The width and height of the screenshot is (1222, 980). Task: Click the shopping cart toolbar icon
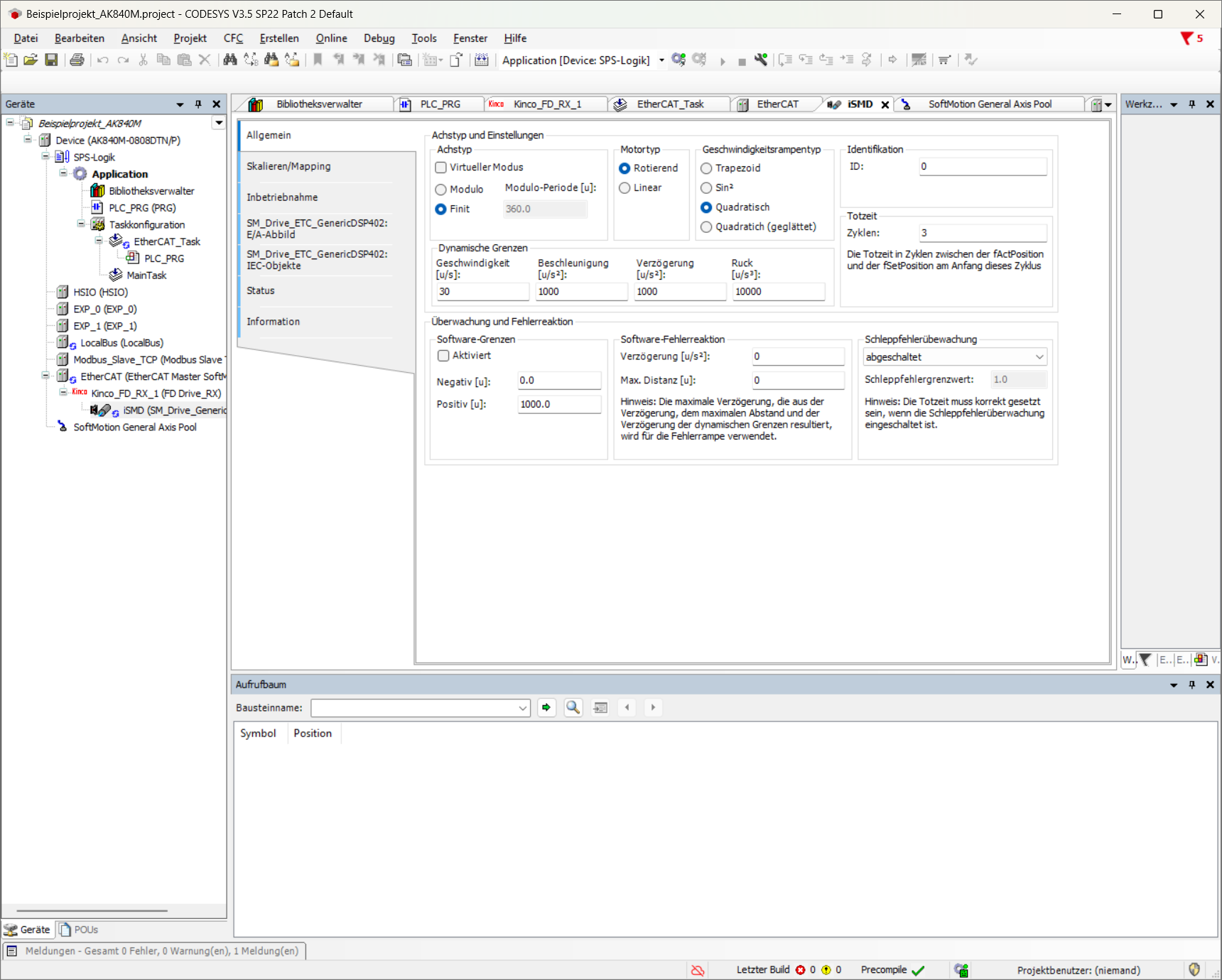point(944,60)
